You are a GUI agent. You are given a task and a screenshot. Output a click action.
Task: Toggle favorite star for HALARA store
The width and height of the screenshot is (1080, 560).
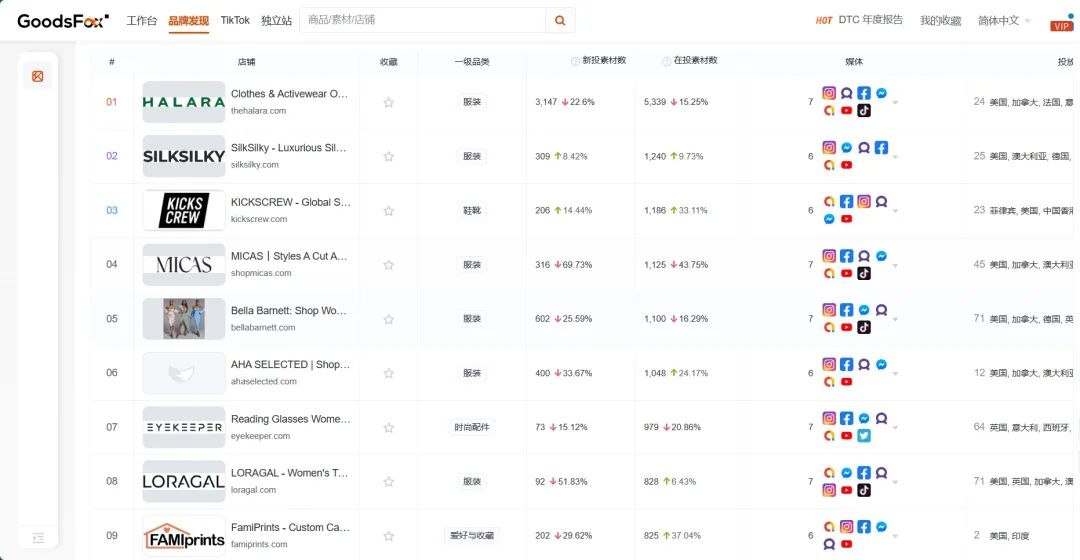[388, 102]
